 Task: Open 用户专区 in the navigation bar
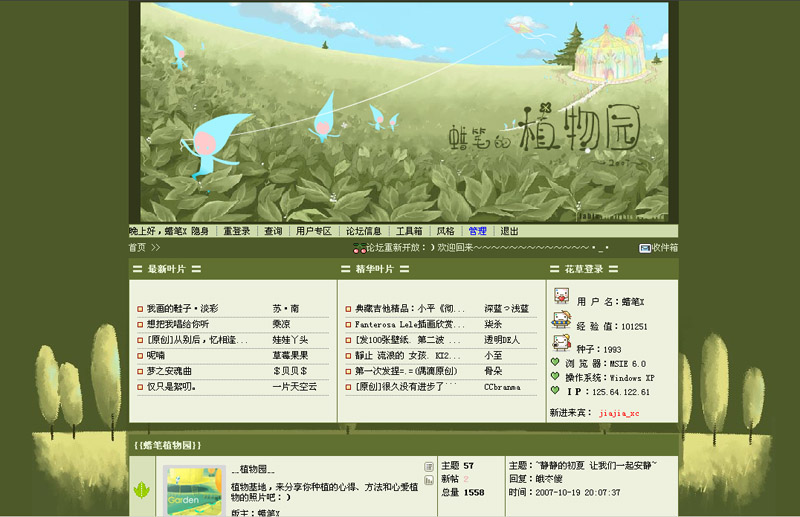(x=313, y=231)
